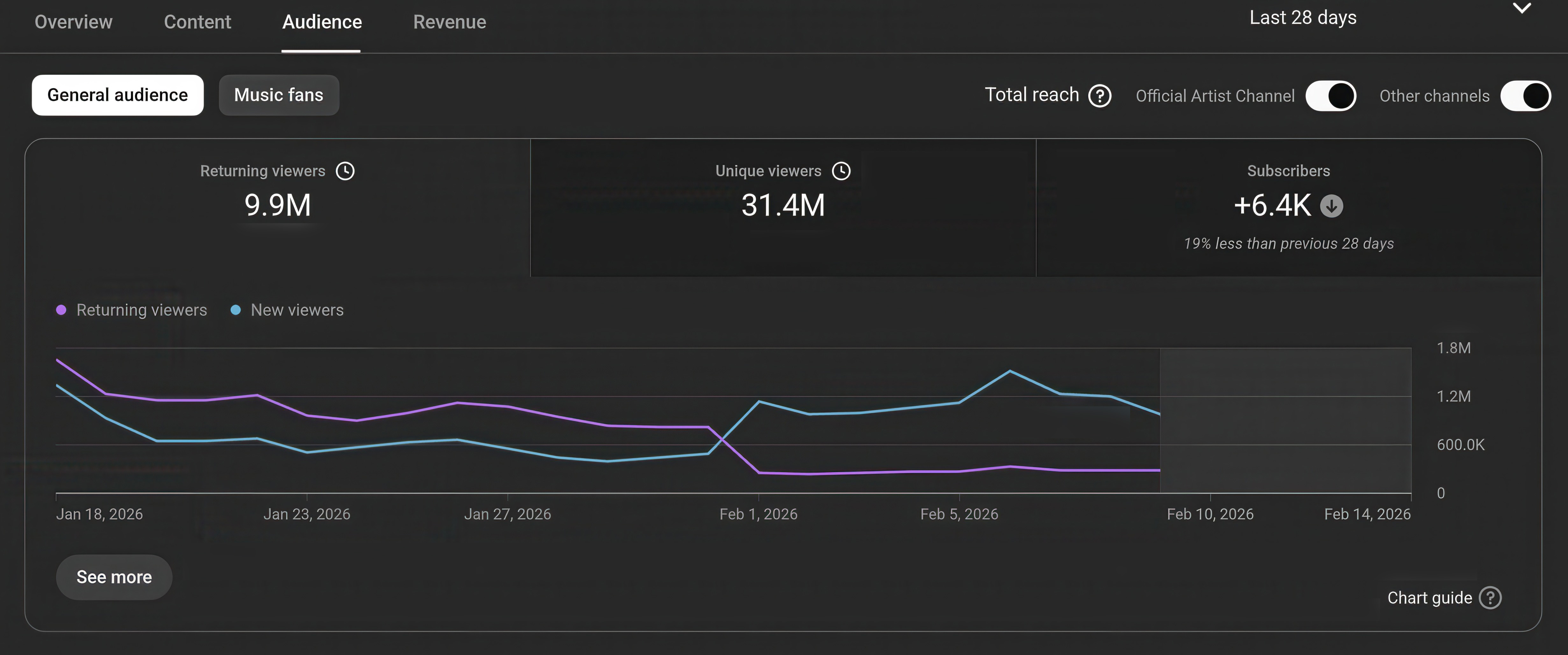Toggle the Other channels switch
This screenshot has width=1568, height=655.
click(1525, 96)
